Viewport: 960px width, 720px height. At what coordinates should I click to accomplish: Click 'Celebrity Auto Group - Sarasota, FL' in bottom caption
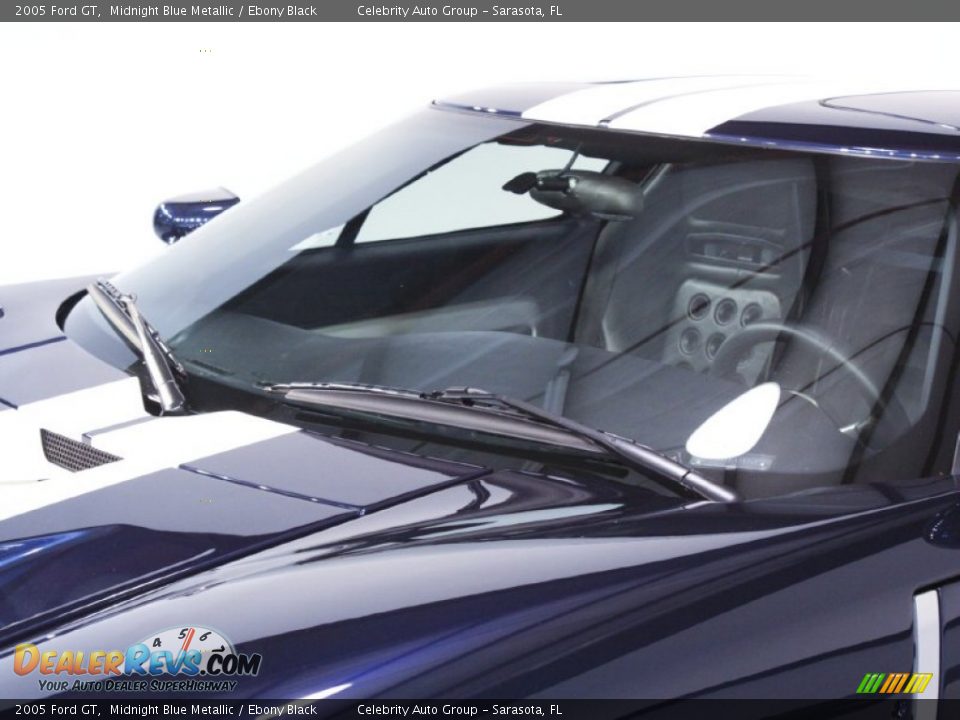tap(459, 710)
